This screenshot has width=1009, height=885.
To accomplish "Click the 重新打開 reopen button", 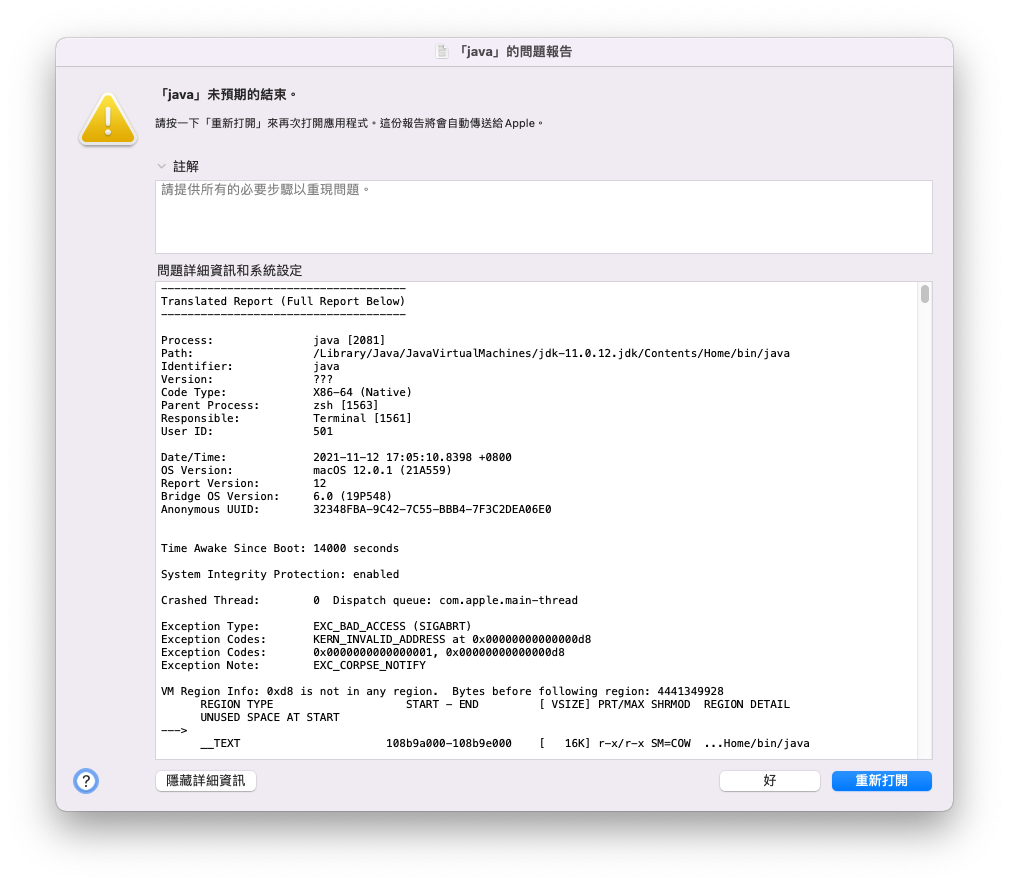I will pos(882,781).
